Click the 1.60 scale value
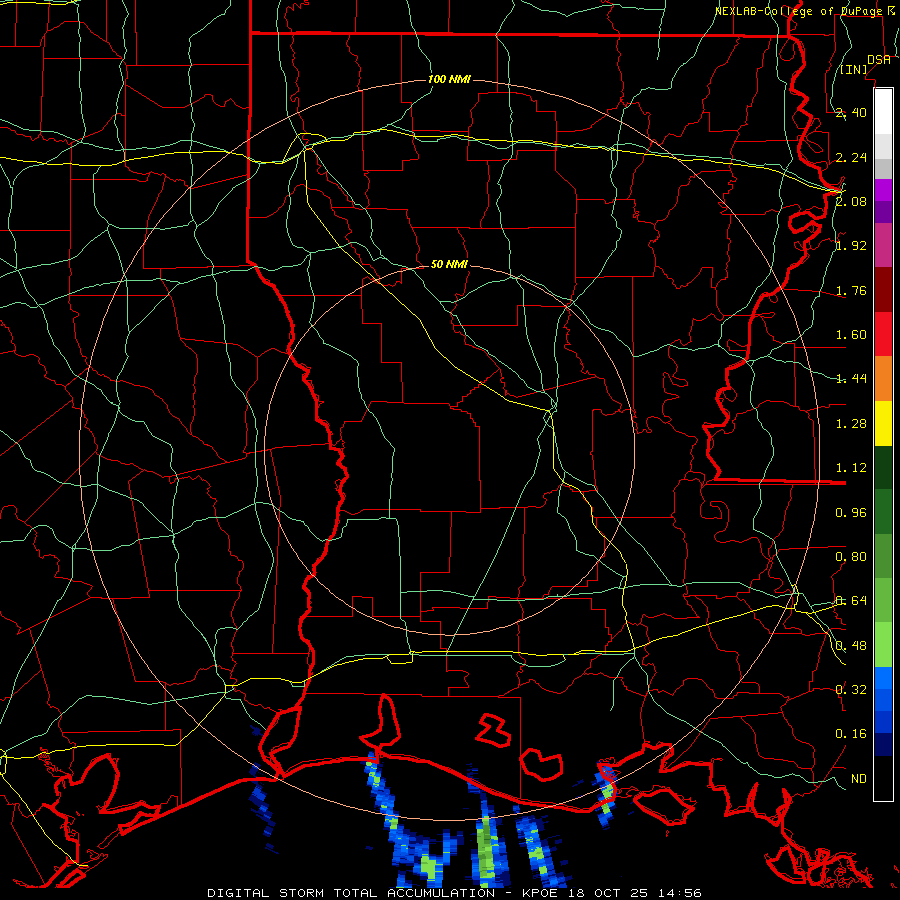 851,335
